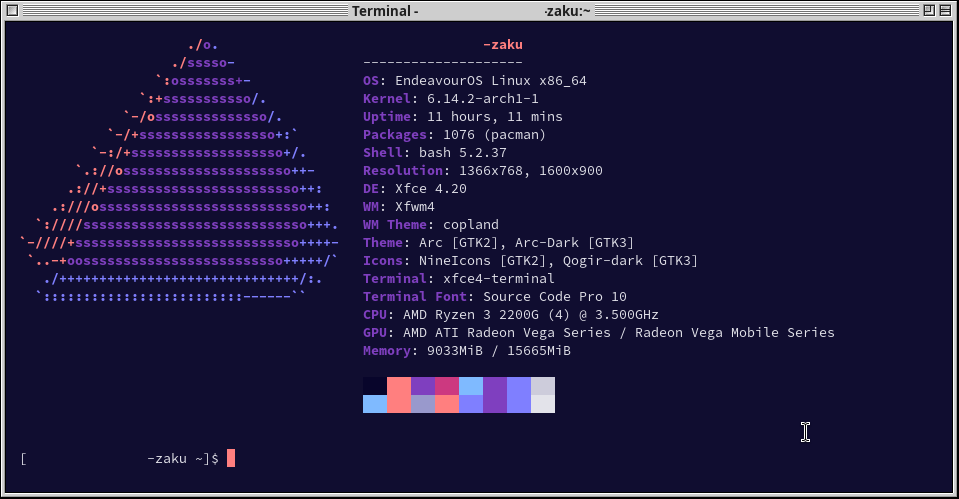Viewport: 959px width, 499px height.
Task: Click the dashed separator line under the username
Action: click(443, 62)
